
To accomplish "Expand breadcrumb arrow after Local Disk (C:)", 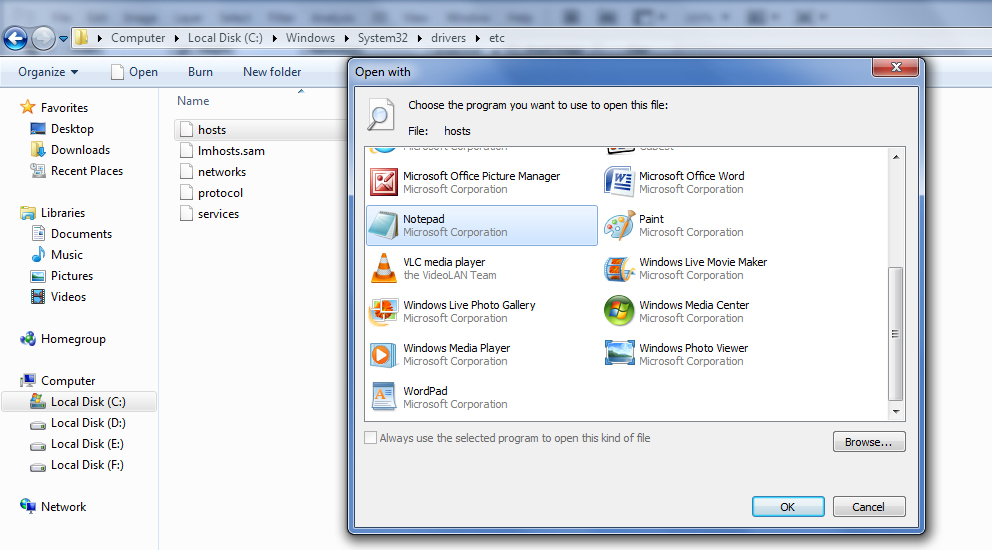I will click(x=275, y=38).
